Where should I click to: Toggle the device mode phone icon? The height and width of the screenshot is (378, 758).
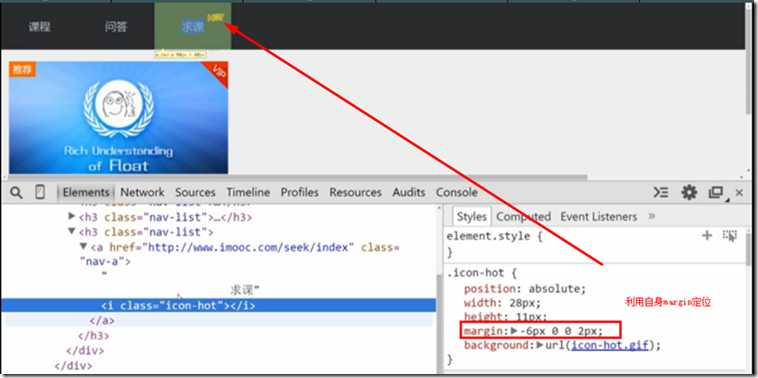(40, 192)
